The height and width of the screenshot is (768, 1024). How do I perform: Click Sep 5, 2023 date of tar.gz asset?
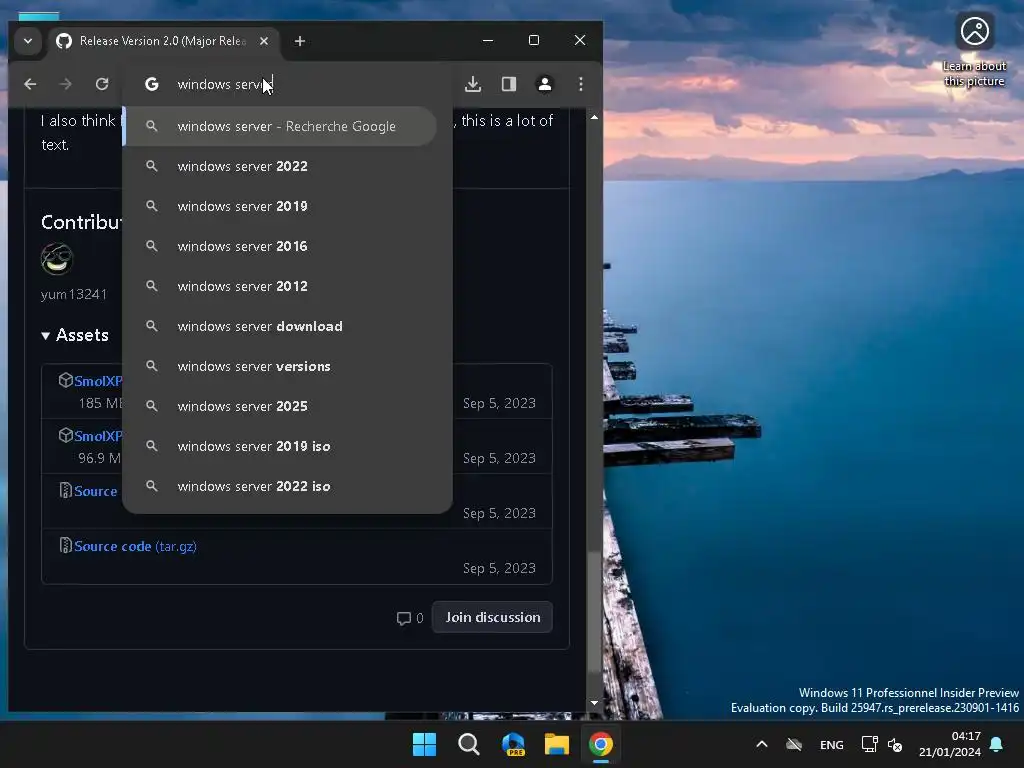click(x=499, y=568)
